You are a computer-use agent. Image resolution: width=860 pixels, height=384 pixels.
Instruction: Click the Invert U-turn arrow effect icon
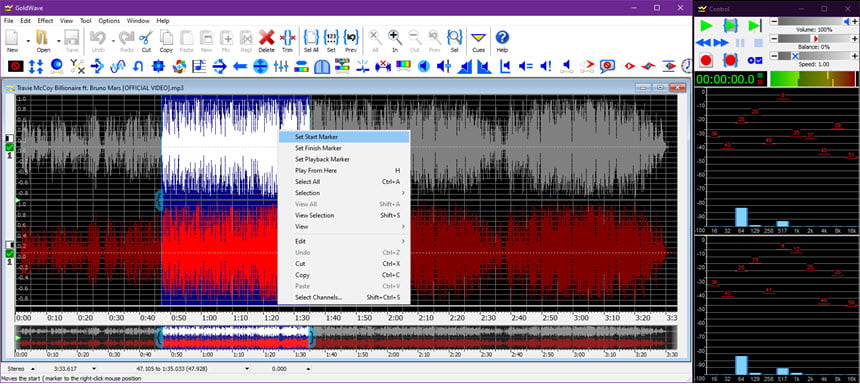click(x=138, y=66)
